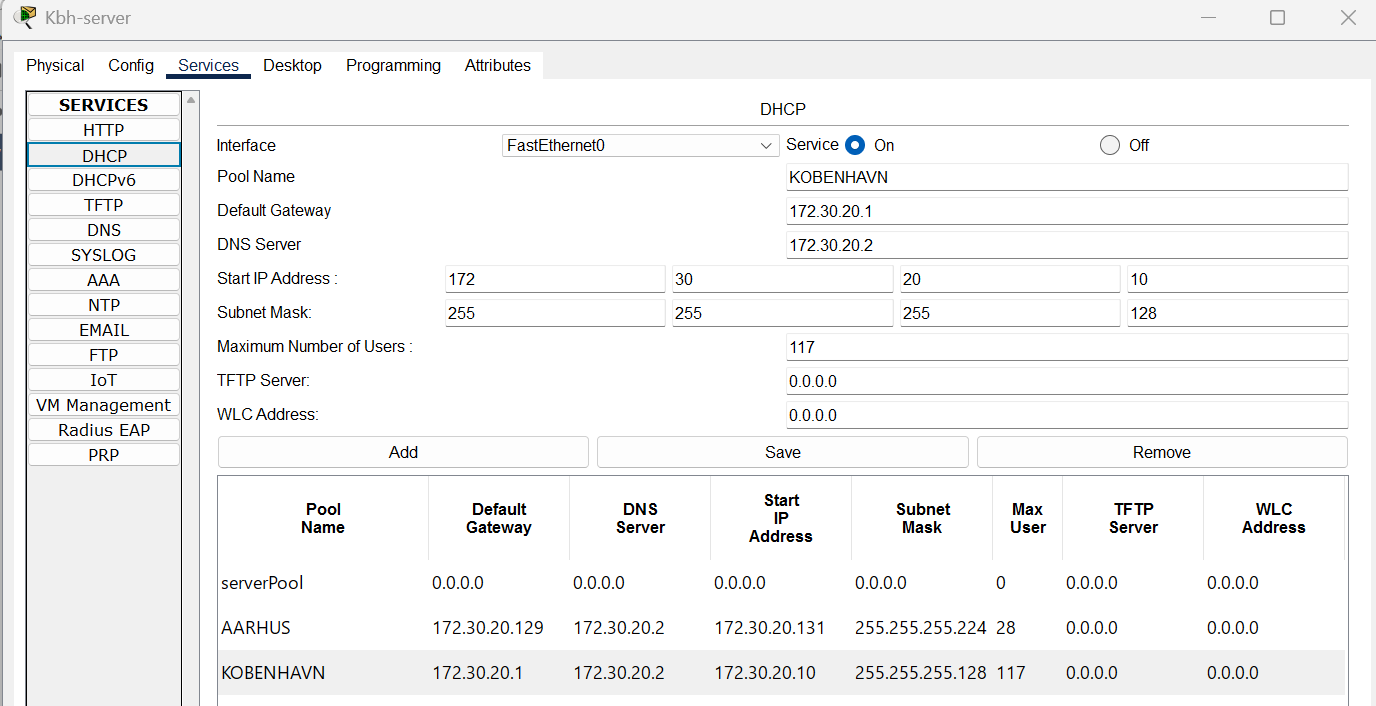Image resolution: width=1376 pixels, height=706 pixels.
Task: Click the Add pool button
Action: pos(403,452)
